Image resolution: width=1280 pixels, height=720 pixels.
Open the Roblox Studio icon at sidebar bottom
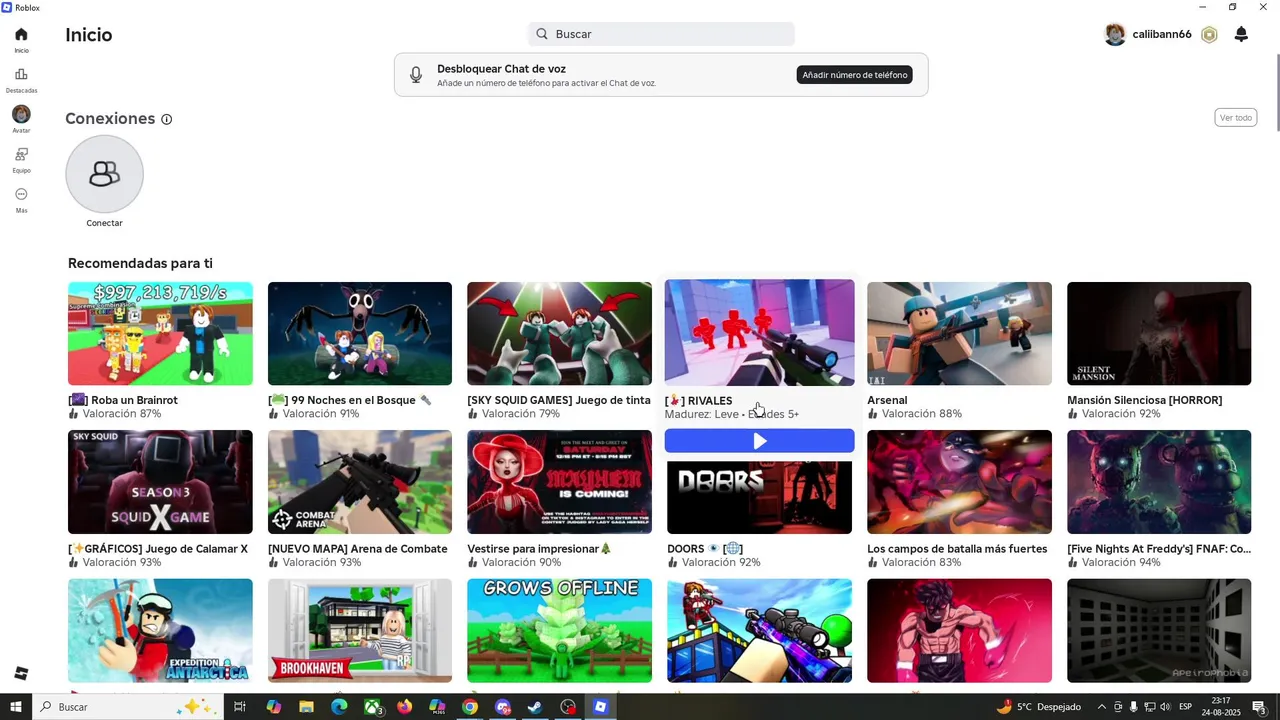pos(21,674)
